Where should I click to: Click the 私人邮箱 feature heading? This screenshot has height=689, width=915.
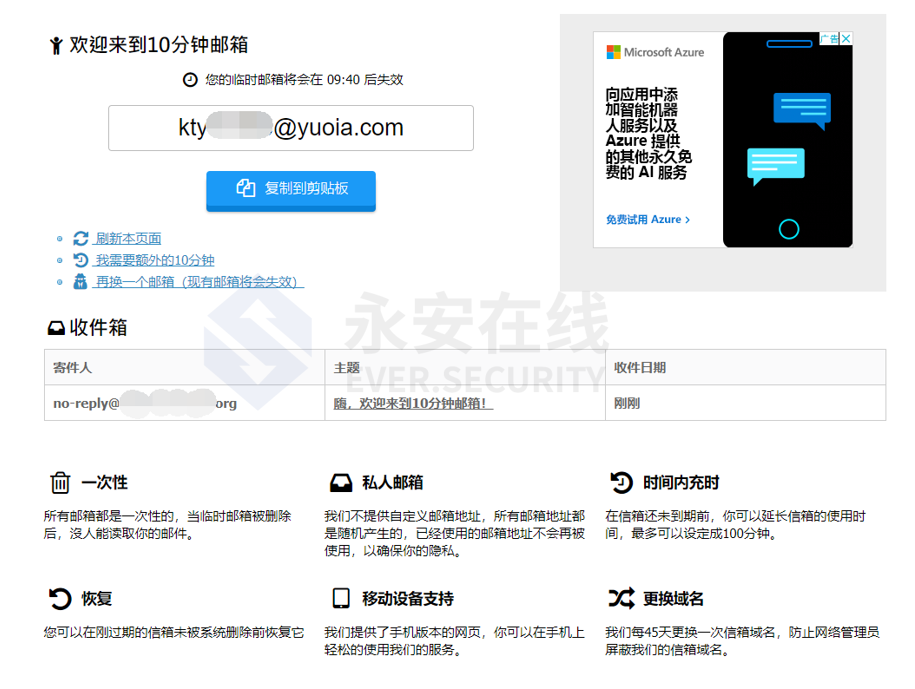393,482
